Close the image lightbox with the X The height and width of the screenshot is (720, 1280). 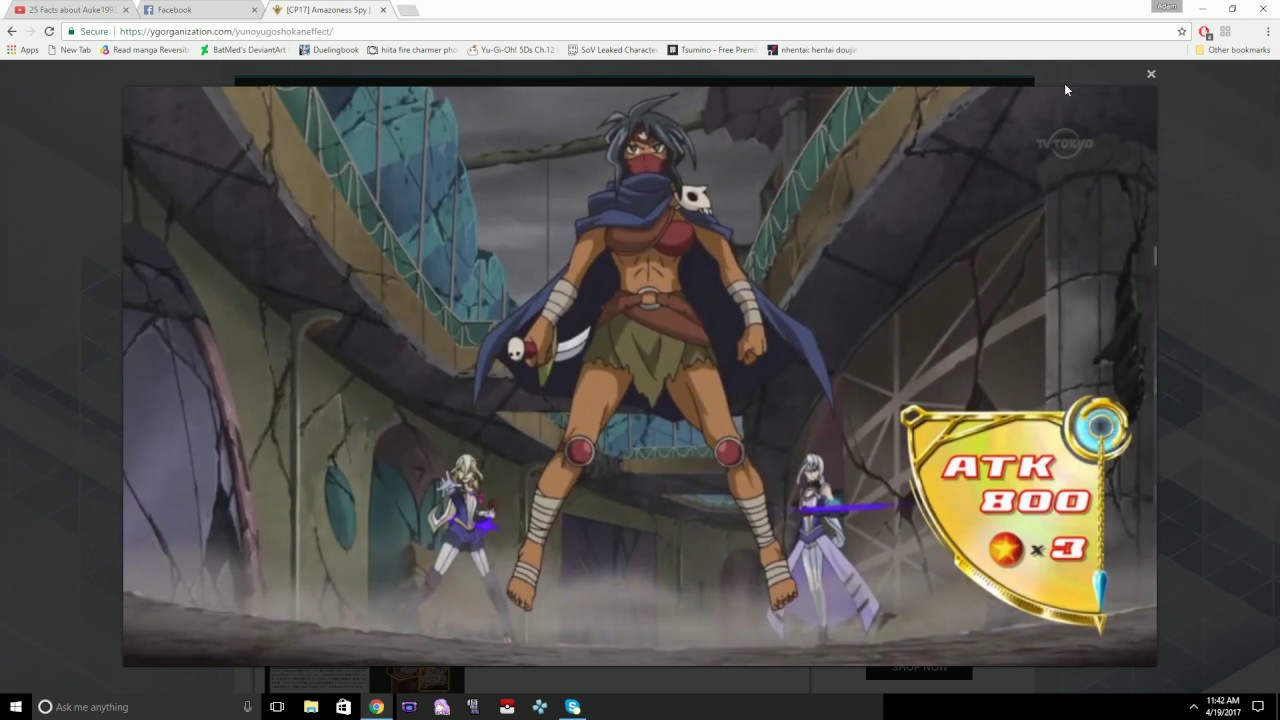point(1151,74)
